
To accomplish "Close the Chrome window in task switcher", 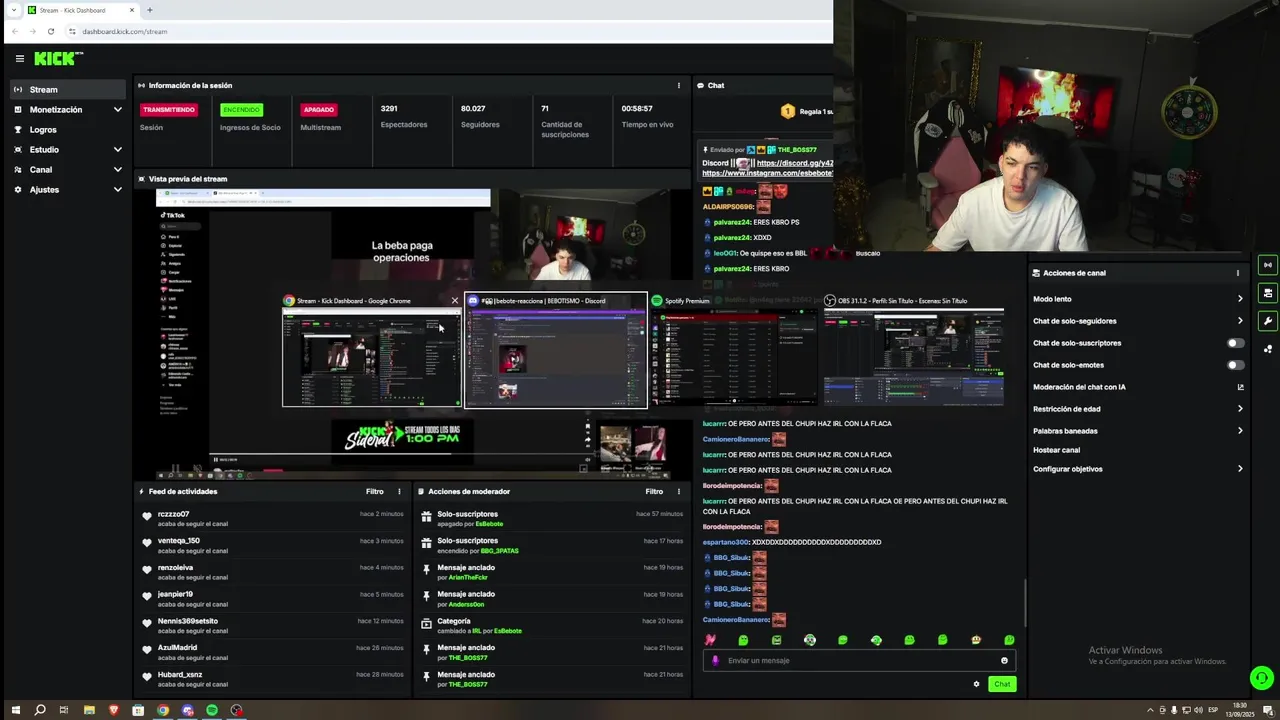I will [x=454, y=300].
